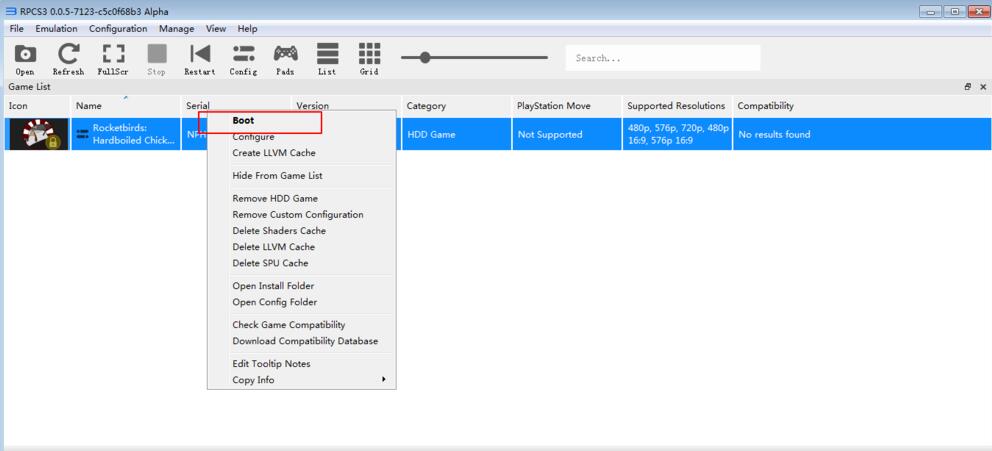Click the game Search field
Screen dimensions: 992x451
click(662, 58)
